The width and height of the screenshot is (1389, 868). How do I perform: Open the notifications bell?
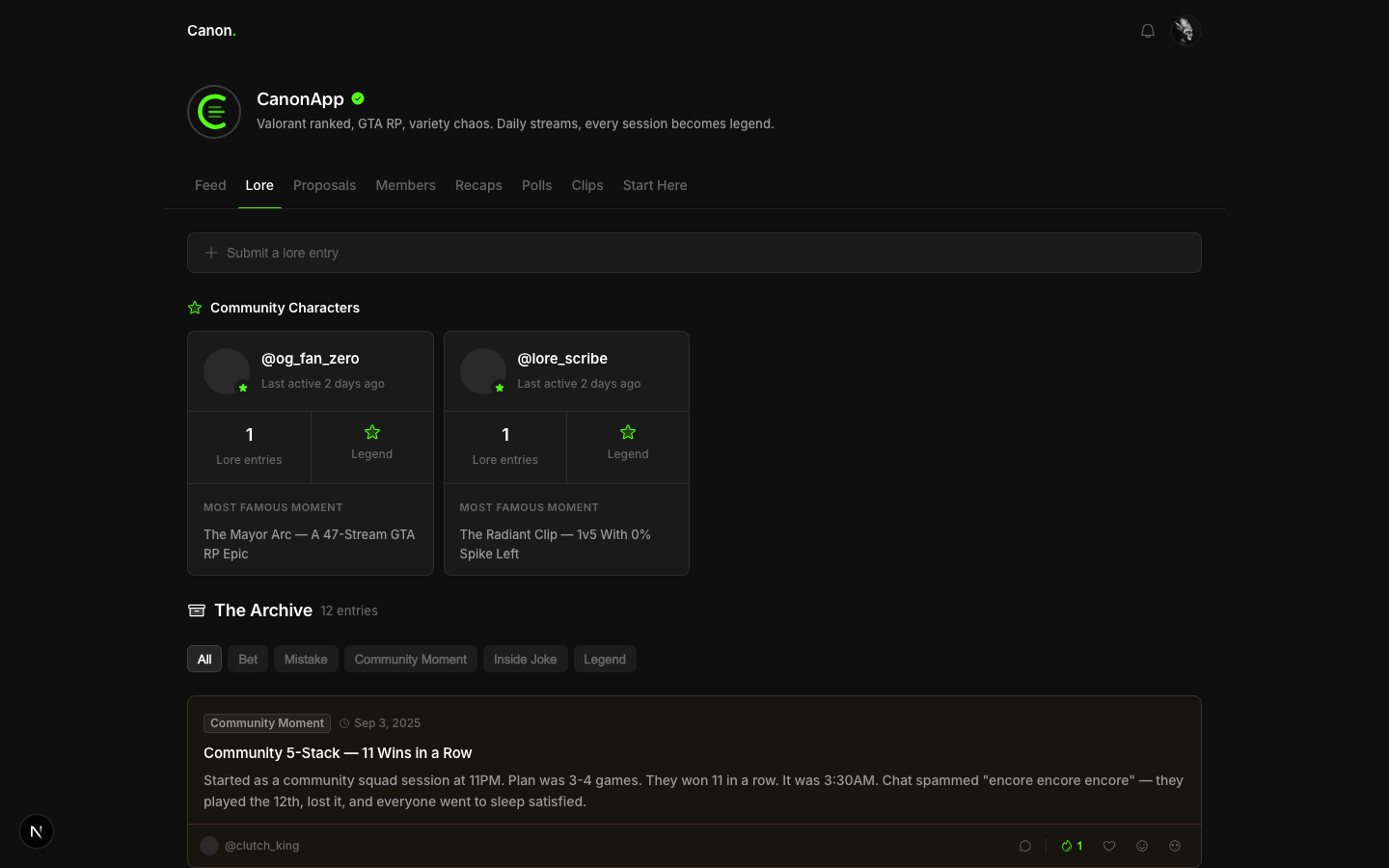1147,31
